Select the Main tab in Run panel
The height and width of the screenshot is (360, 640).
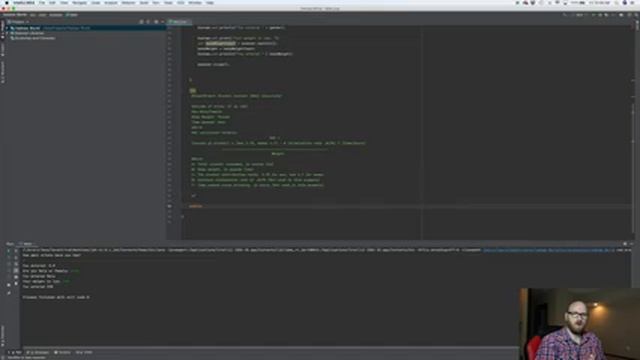tap(26, 244)
